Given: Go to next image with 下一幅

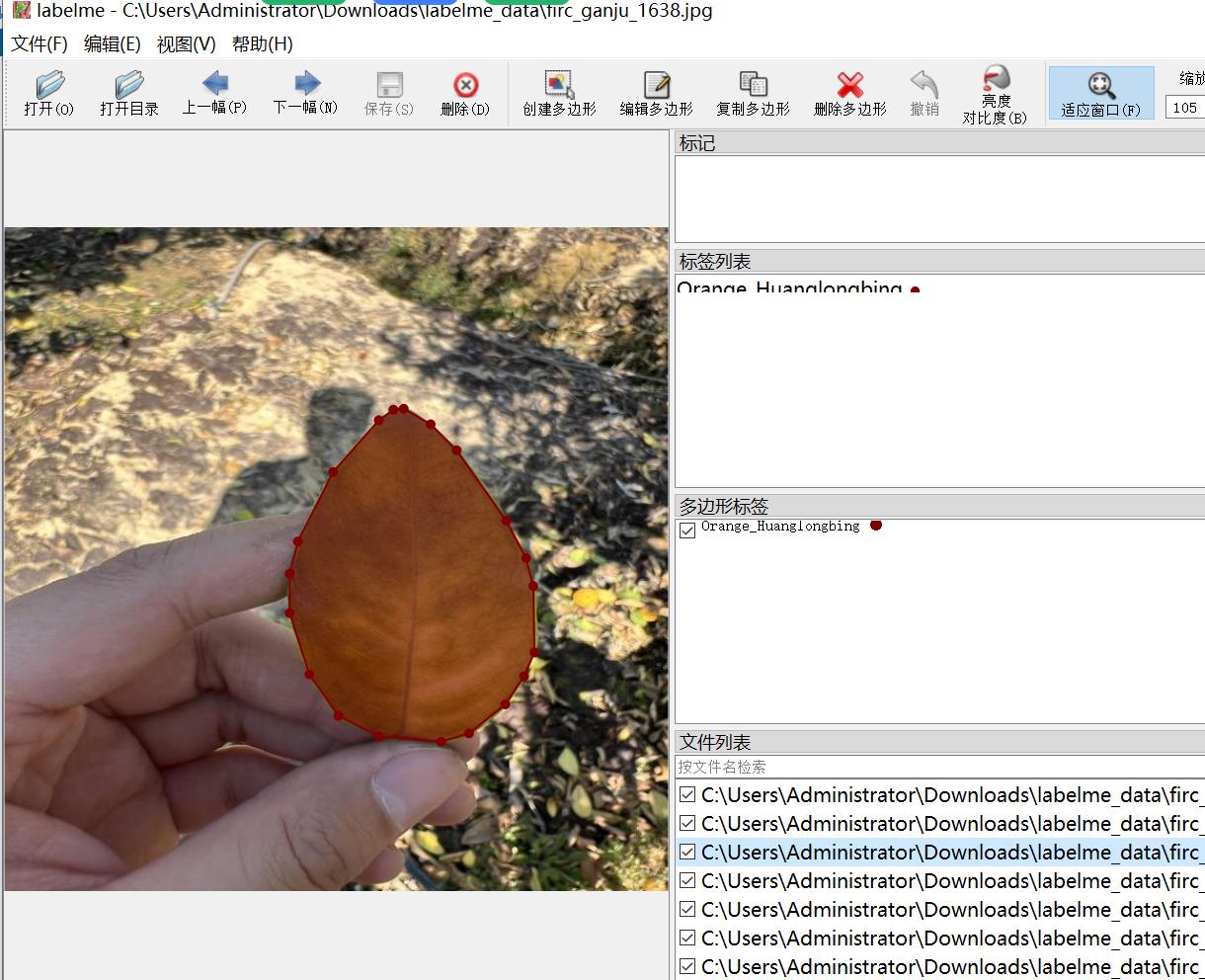Looking at the screenshot, I should pos(305,93).
